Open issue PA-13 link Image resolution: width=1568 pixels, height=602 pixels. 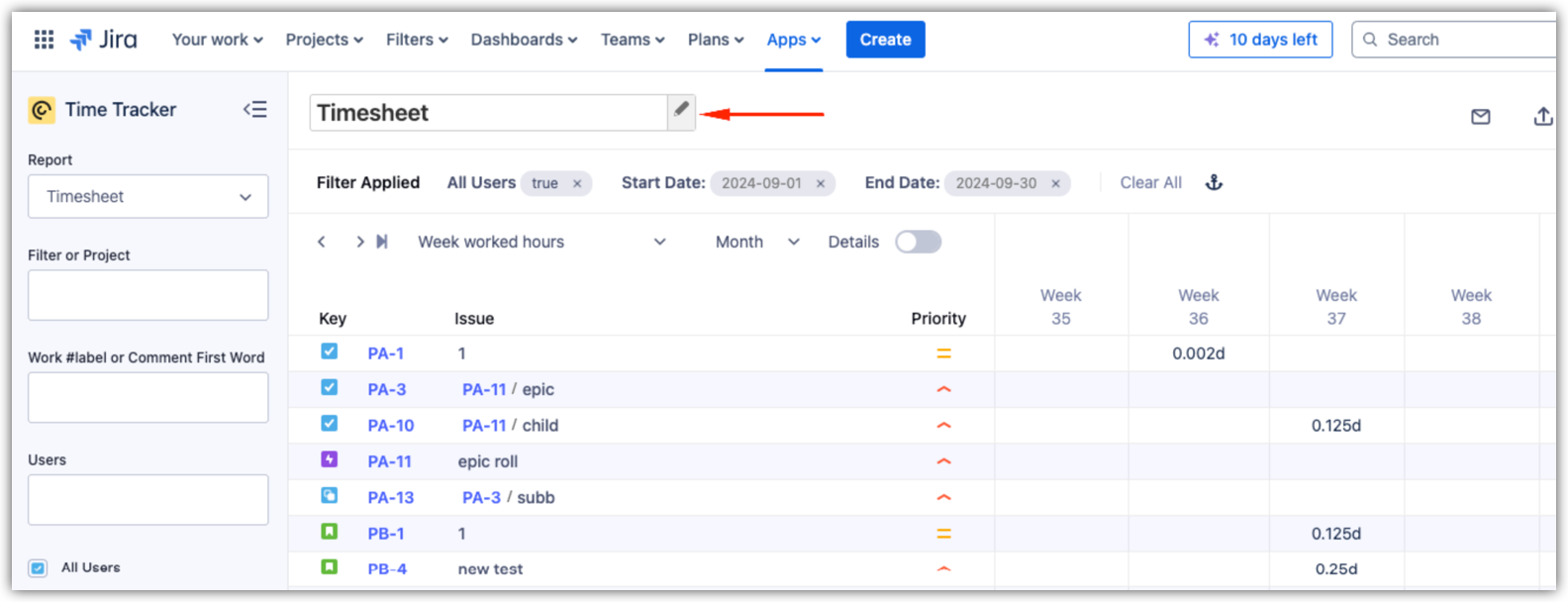[x=390, y=497]
